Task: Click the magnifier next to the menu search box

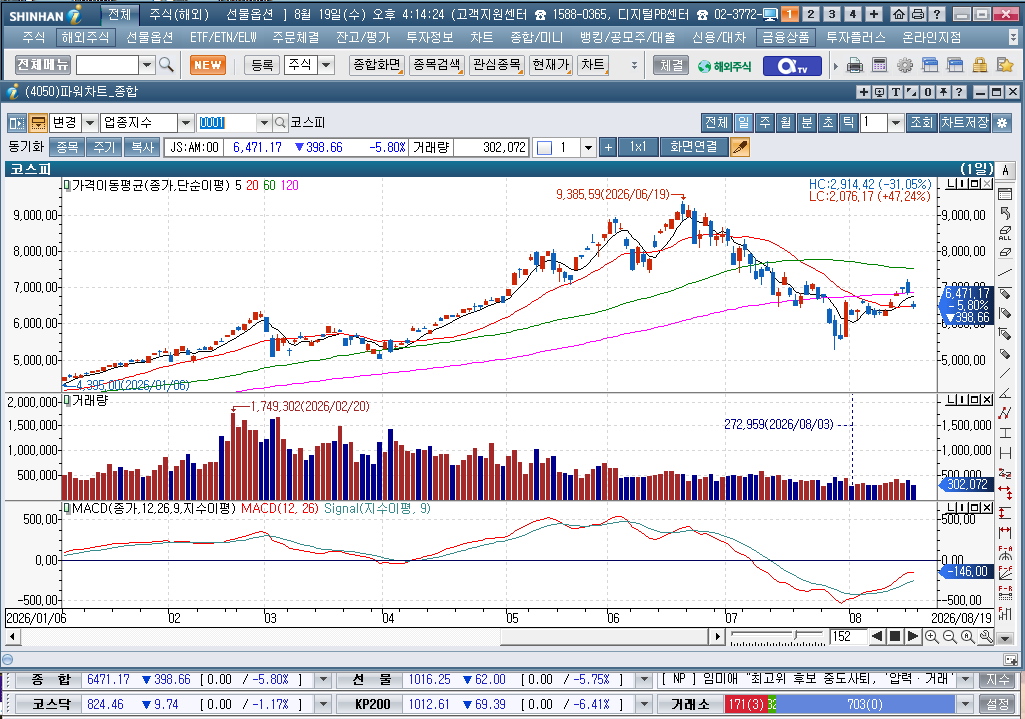Action: [166, 65]
